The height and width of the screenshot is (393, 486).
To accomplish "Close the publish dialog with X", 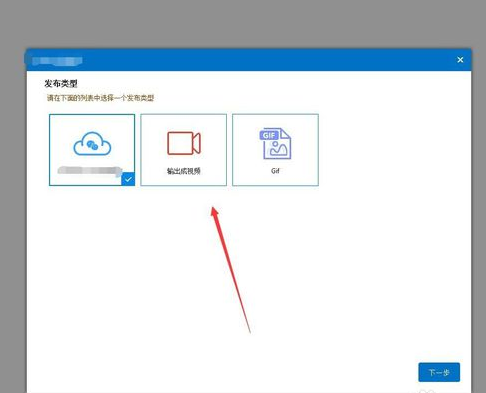I will tap(460, 60).
